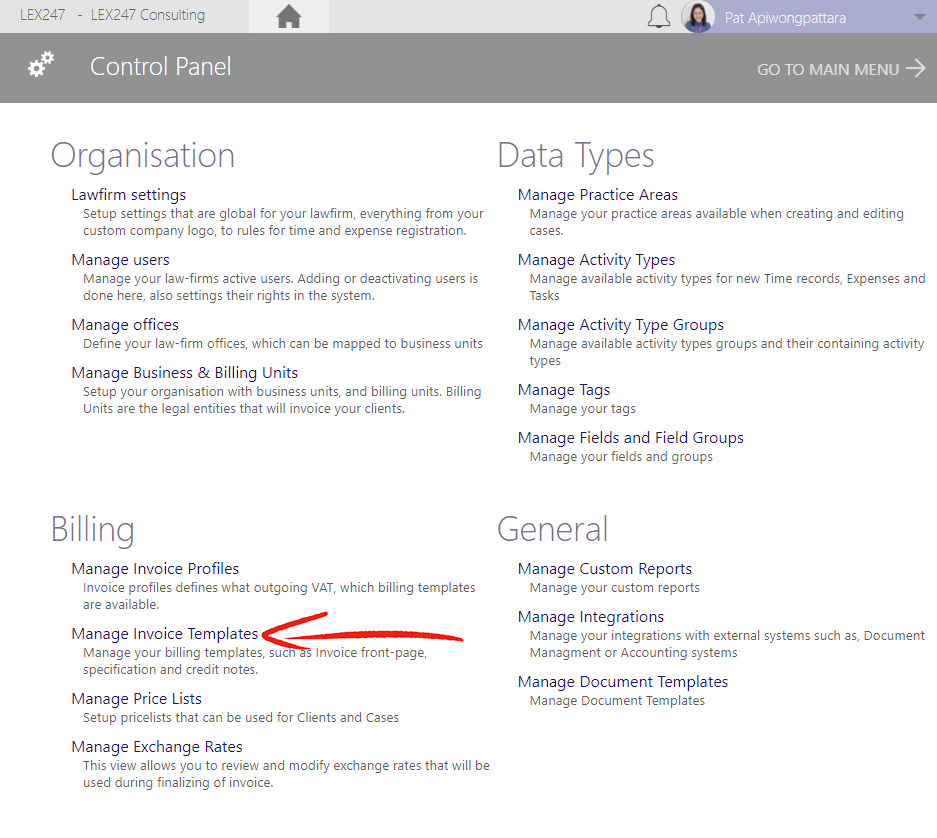The width and height of the screenshot is (937, 838).
Task: Click the Data Types section heading
Action: [x=575, y=155]
